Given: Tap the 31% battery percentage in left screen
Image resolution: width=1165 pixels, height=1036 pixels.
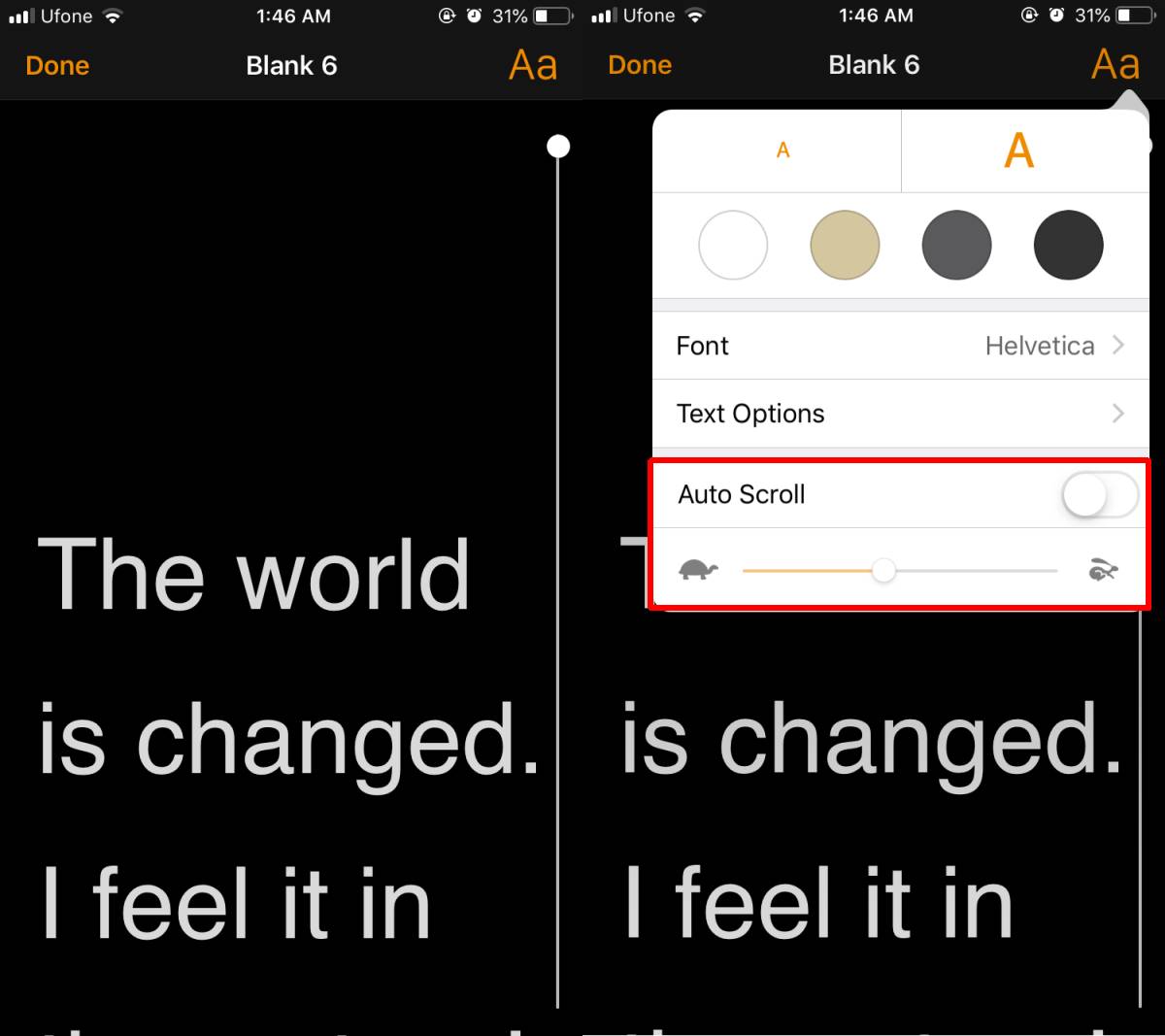Looking at the screenshot, I should pos(510,17).
